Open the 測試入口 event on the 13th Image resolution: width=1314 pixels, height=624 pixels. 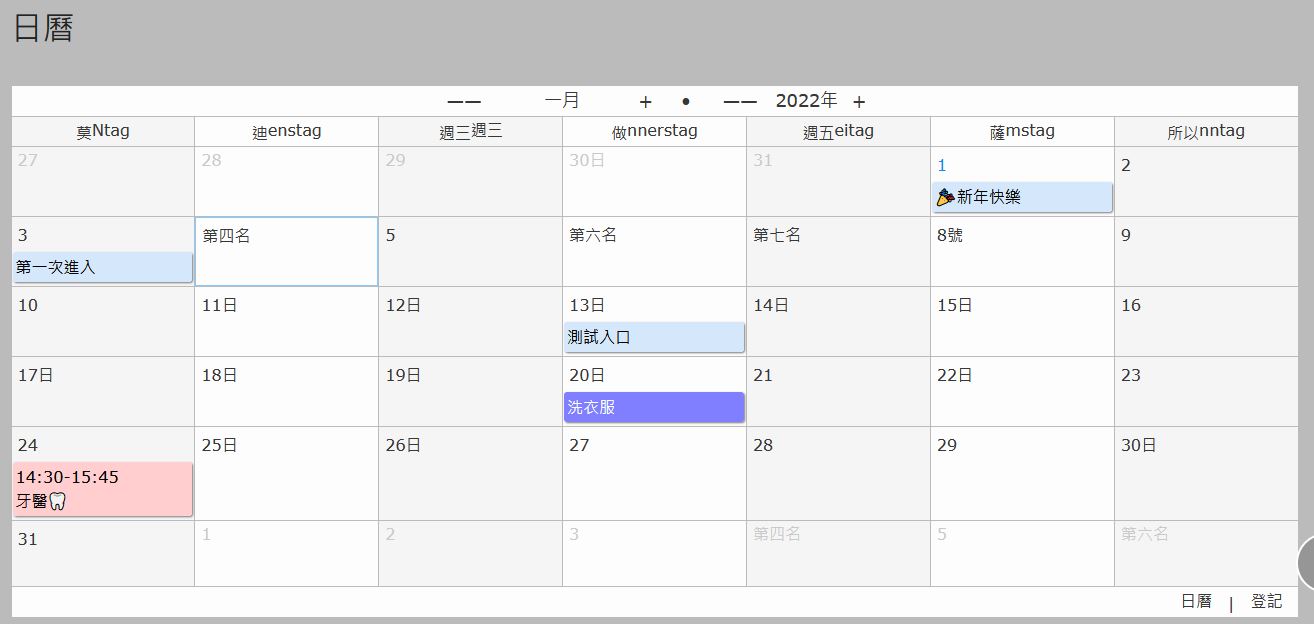tap(654, 338)
